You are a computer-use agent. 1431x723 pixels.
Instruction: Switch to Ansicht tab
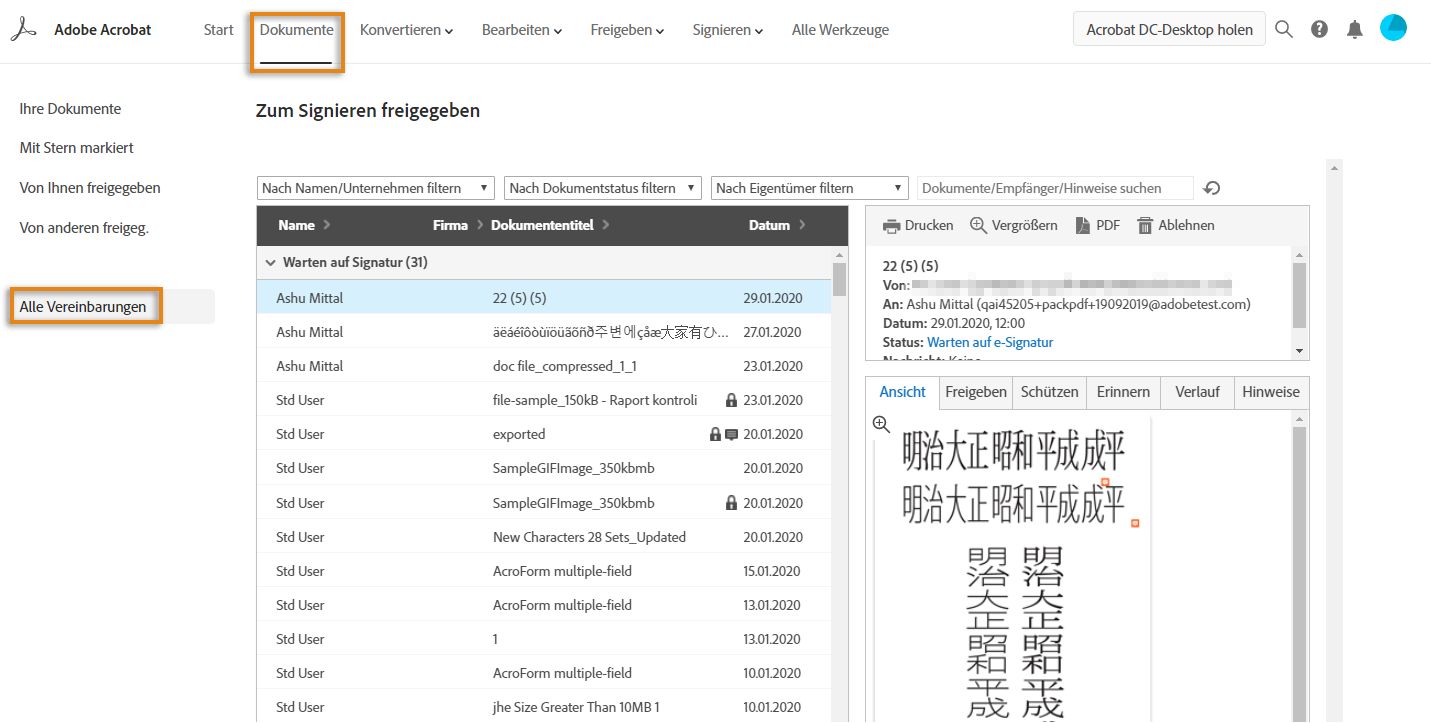(903, 392)
